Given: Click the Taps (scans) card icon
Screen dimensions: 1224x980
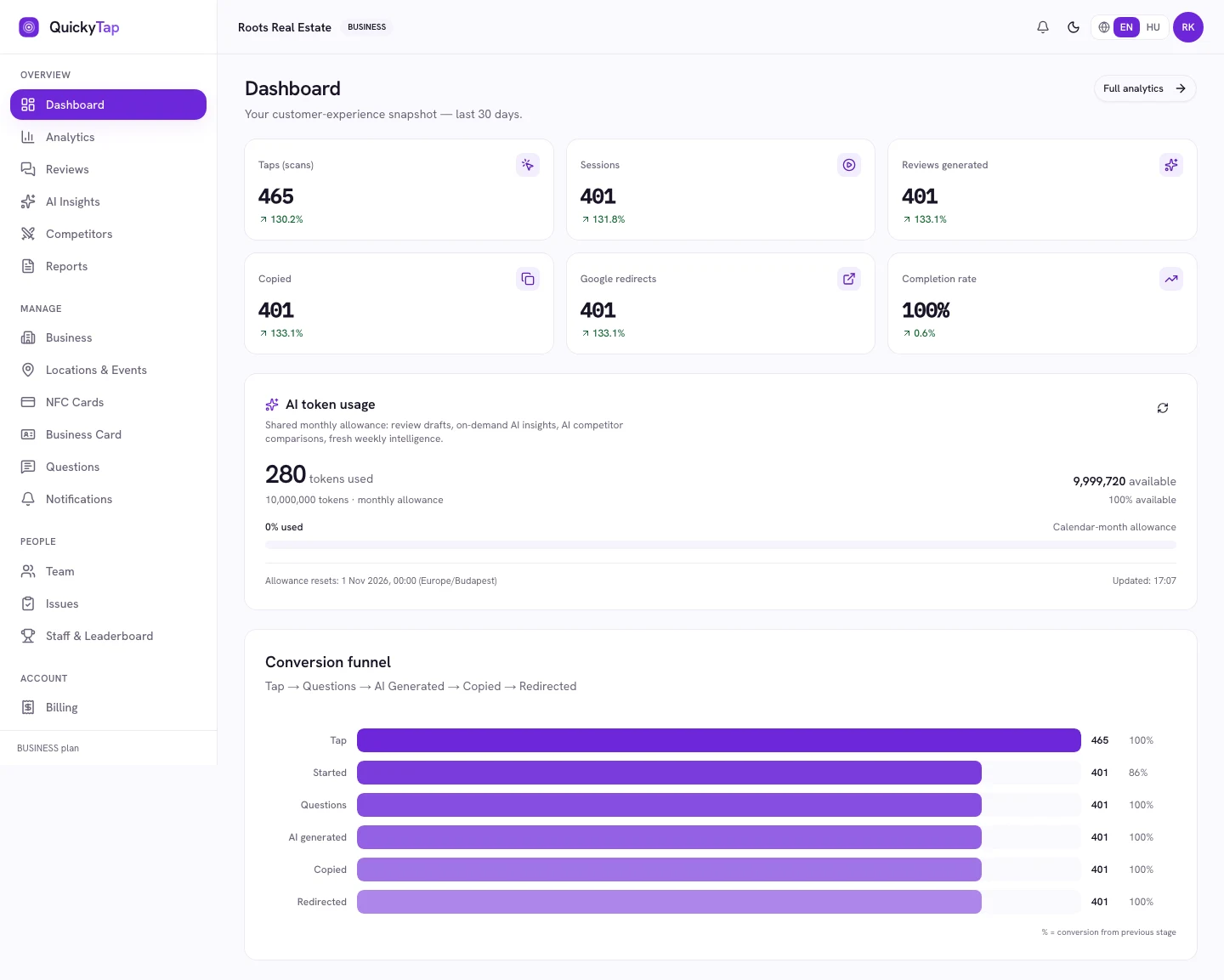Looking at the screenshot, I should tap(528, 165).
